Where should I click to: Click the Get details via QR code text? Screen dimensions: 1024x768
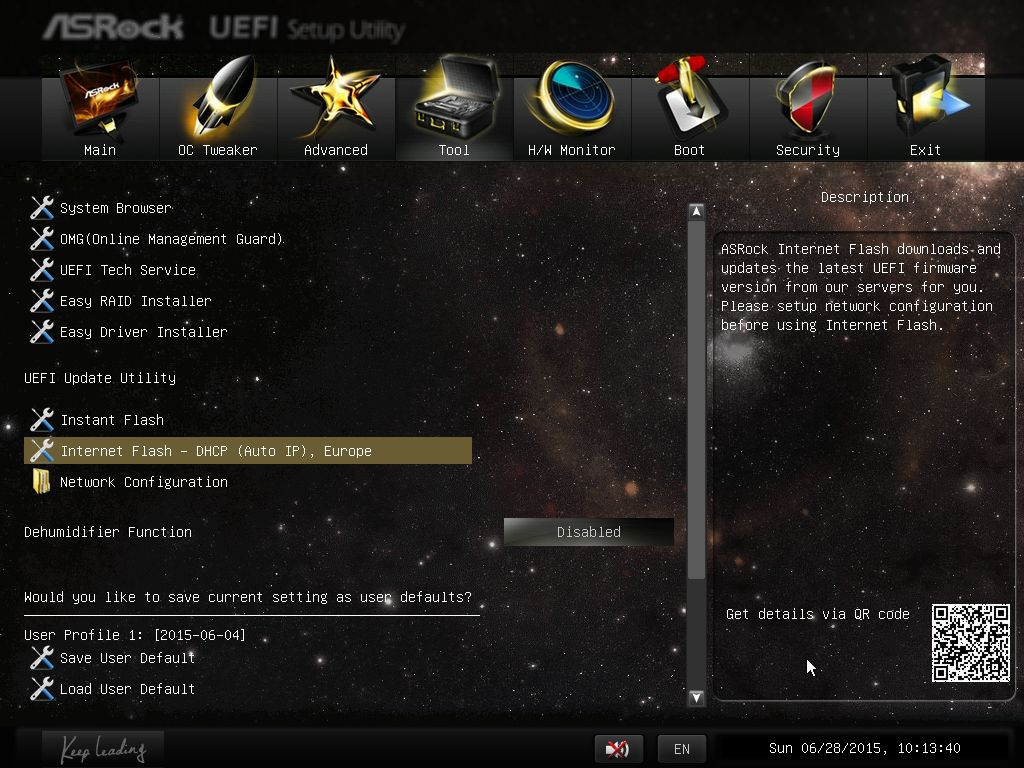pyautogui.click(x=818, y=614)
